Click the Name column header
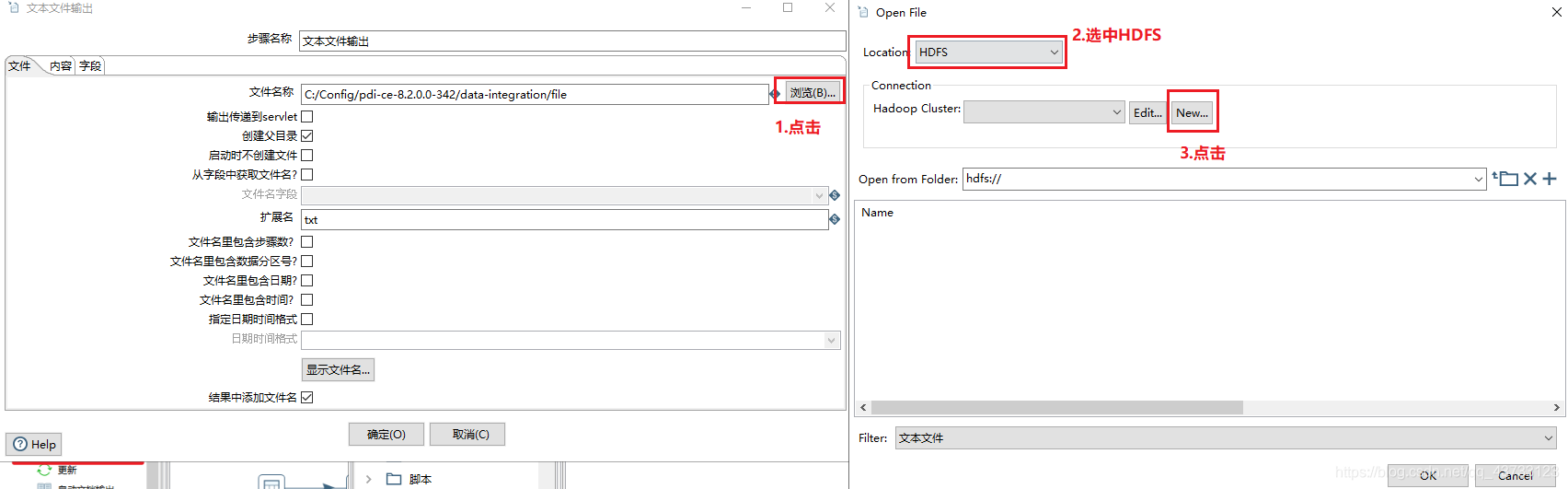The height and width of the screenshot is (489, 1568). (877, 213)
